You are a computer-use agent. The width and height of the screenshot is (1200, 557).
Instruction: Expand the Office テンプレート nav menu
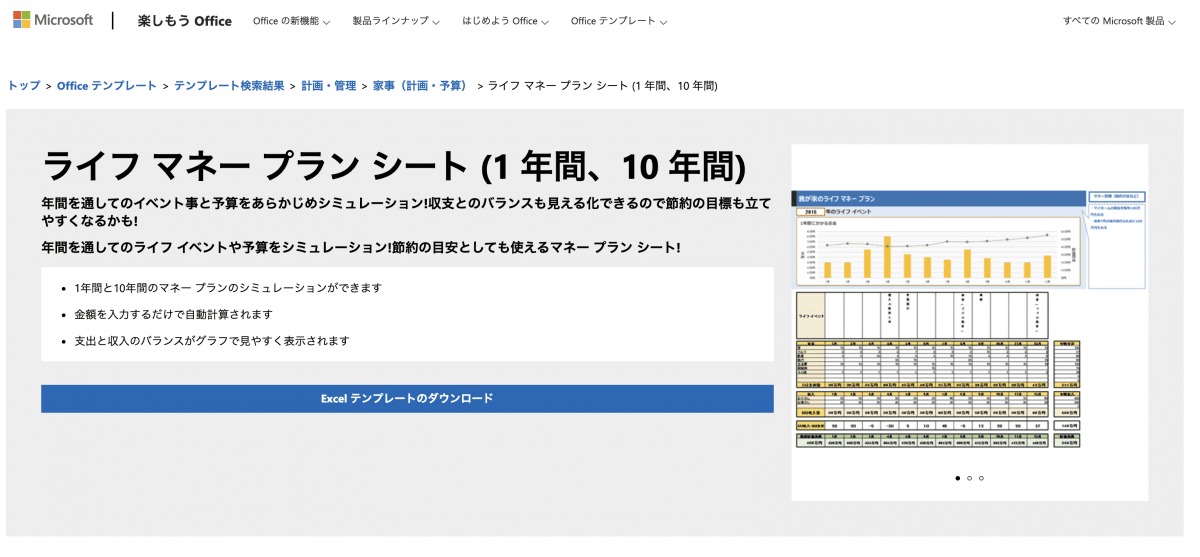pos(620,21)
